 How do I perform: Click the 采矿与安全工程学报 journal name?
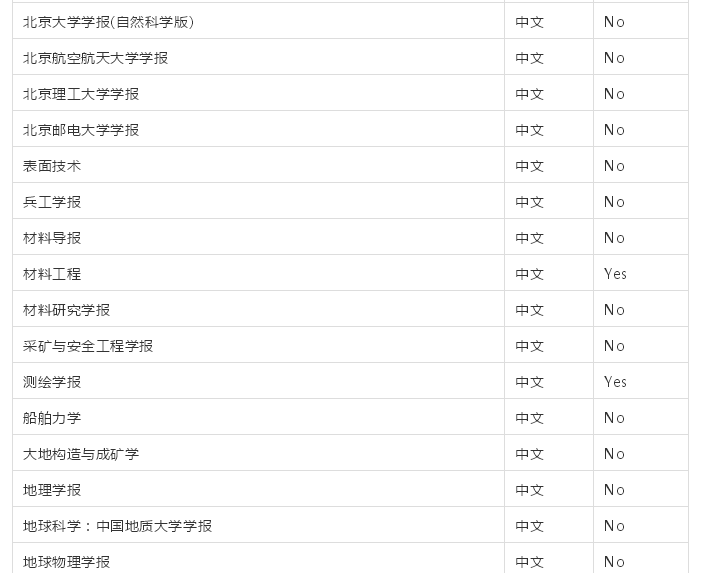(x=88, y=346)
